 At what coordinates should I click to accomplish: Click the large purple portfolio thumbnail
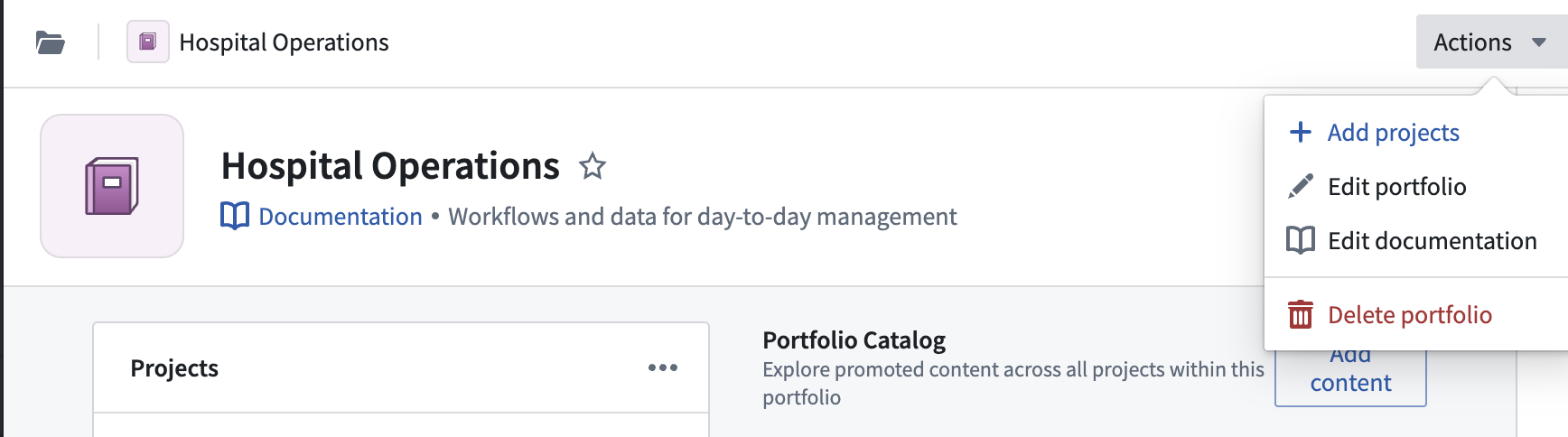[x=112, y=186]
